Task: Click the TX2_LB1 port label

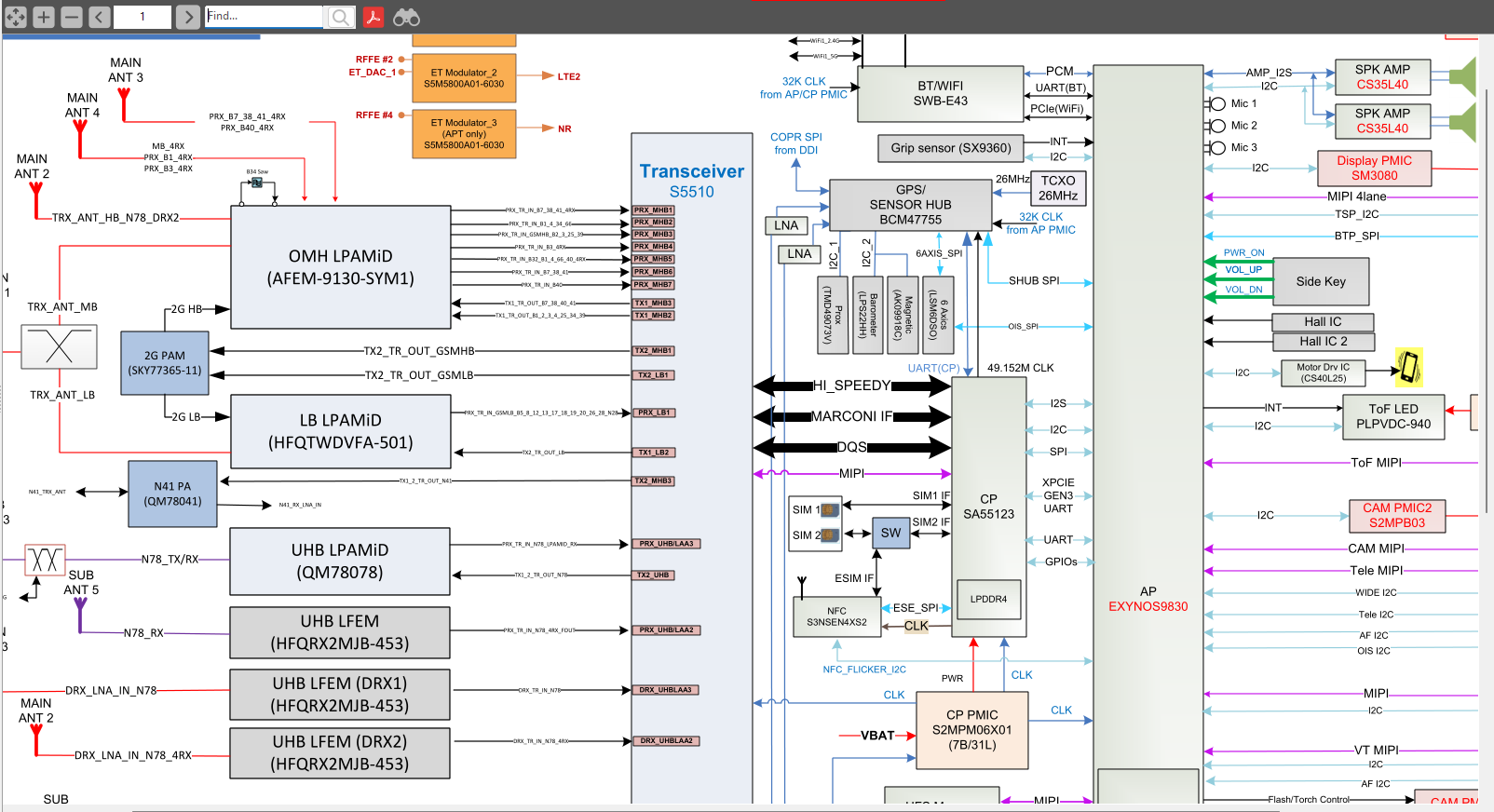Action: [654, 375]
